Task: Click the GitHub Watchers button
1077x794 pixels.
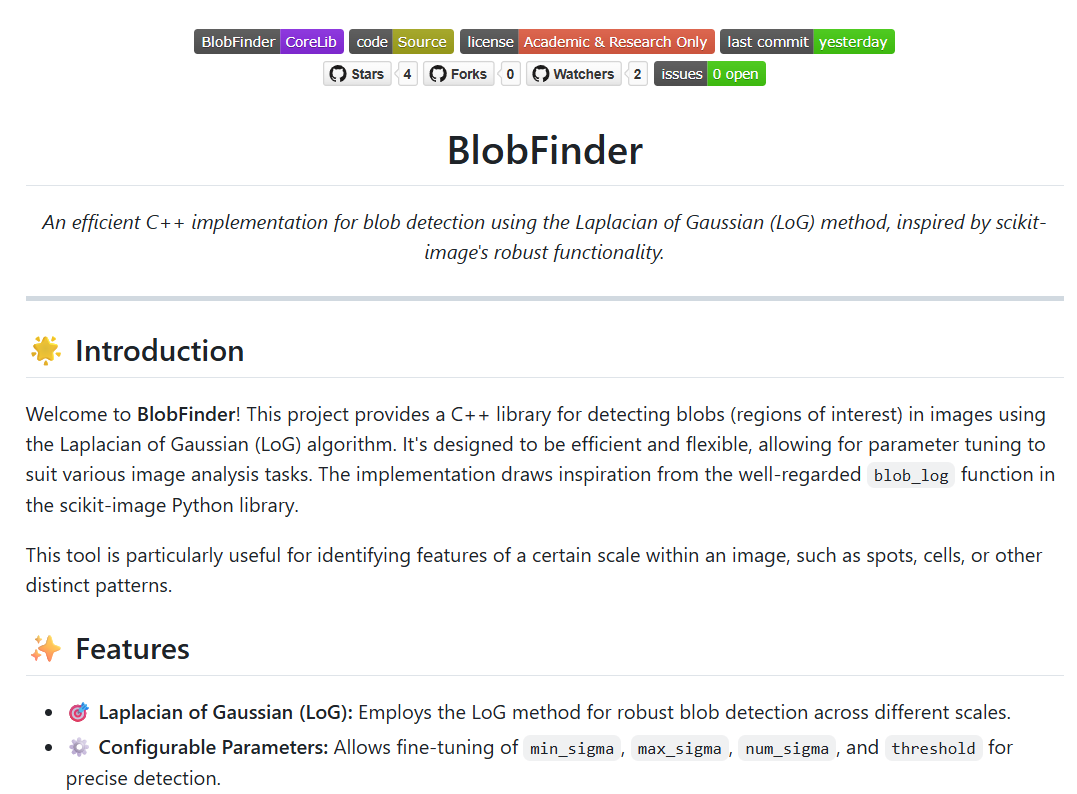Action: (574, 74)
